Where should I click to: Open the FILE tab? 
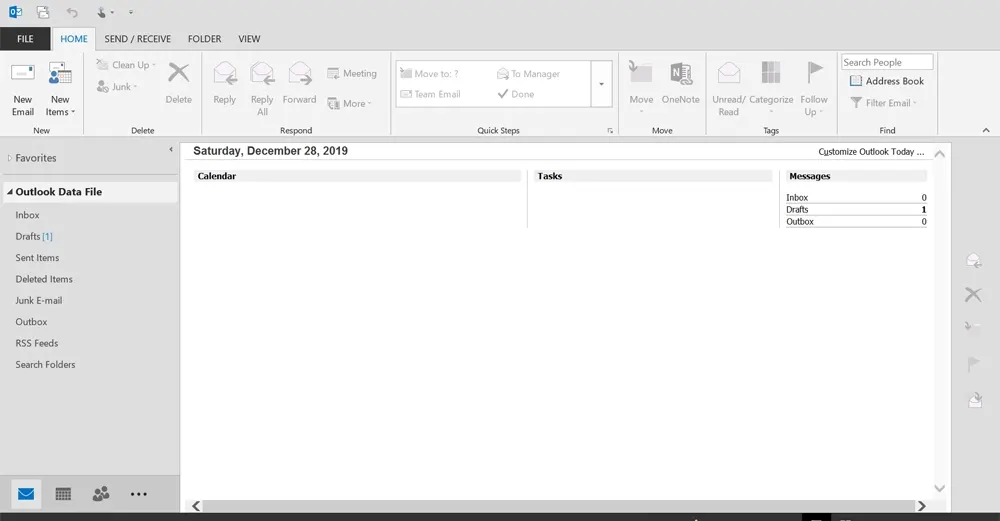26,39
